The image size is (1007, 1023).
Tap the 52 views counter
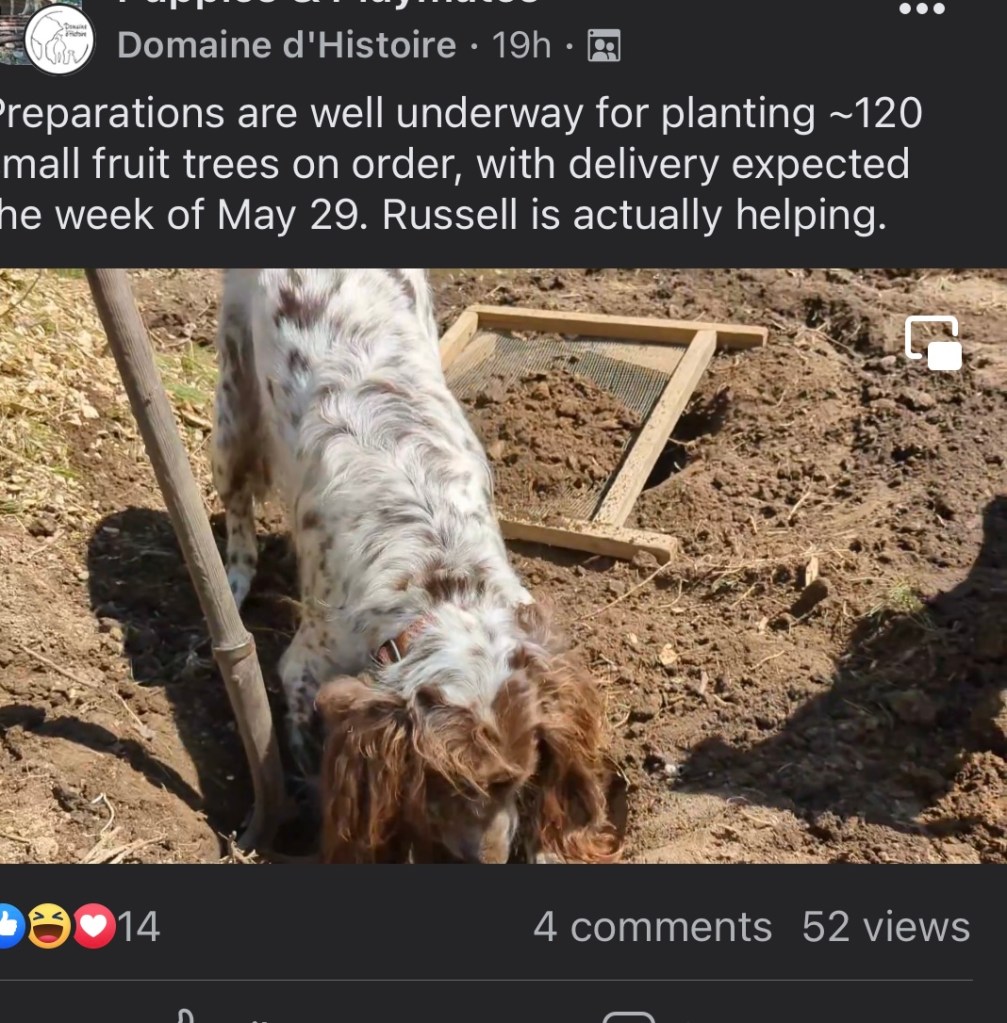tap(885, 927)
